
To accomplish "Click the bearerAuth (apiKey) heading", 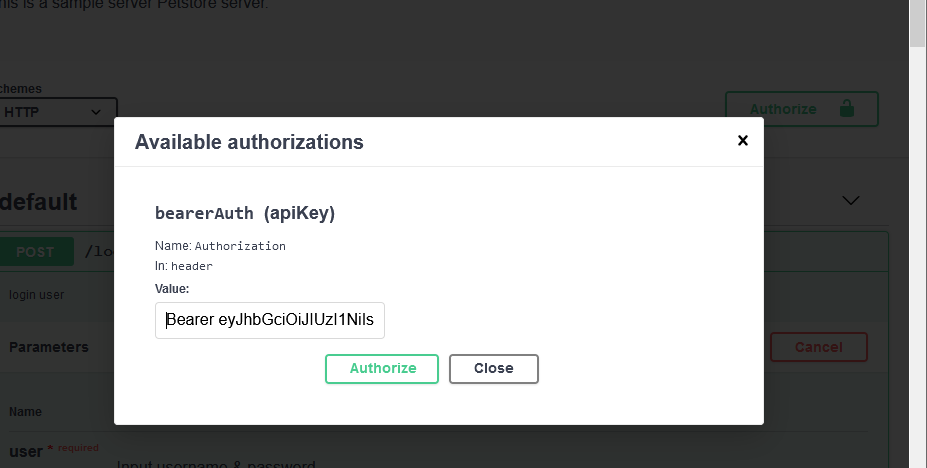I will (245, 213).
